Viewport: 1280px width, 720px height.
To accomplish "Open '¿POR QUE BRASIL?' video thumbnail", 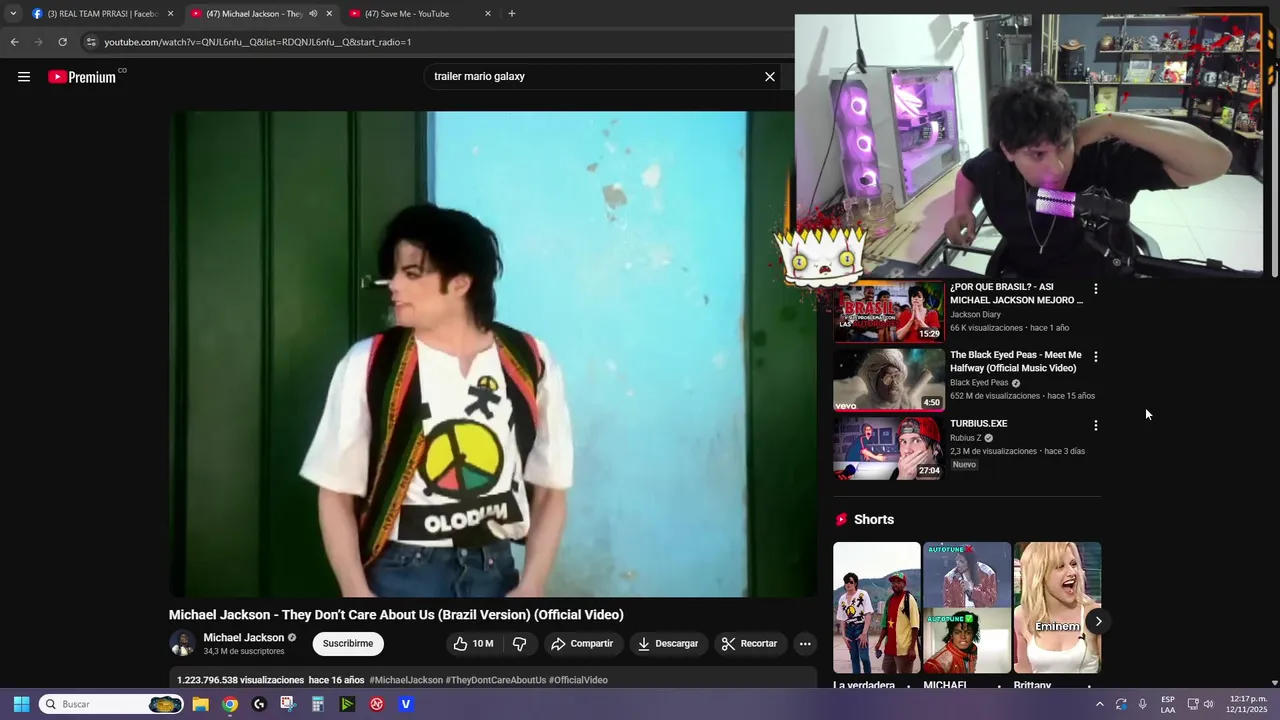I will pos(889,311).
